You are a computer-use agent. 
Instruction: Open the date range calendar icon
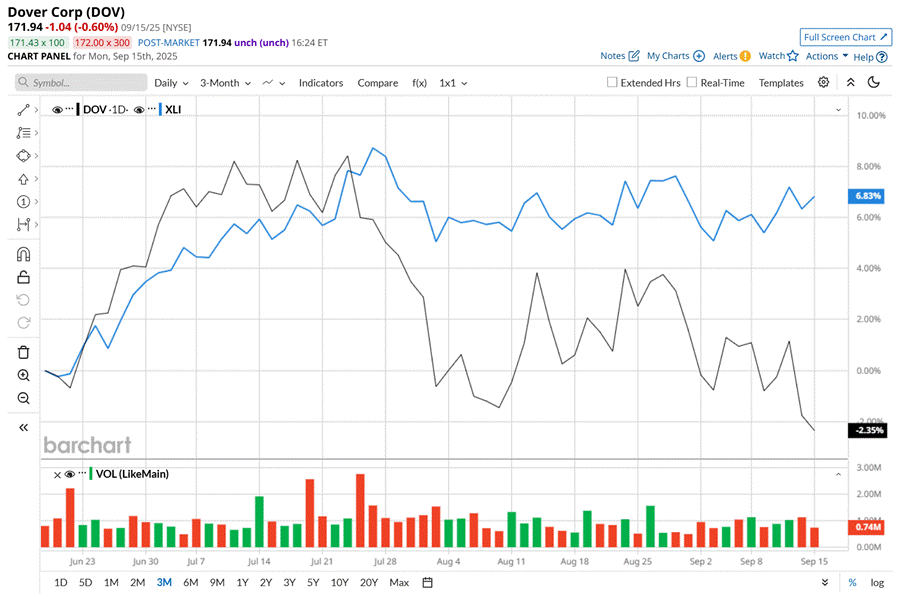427,582
